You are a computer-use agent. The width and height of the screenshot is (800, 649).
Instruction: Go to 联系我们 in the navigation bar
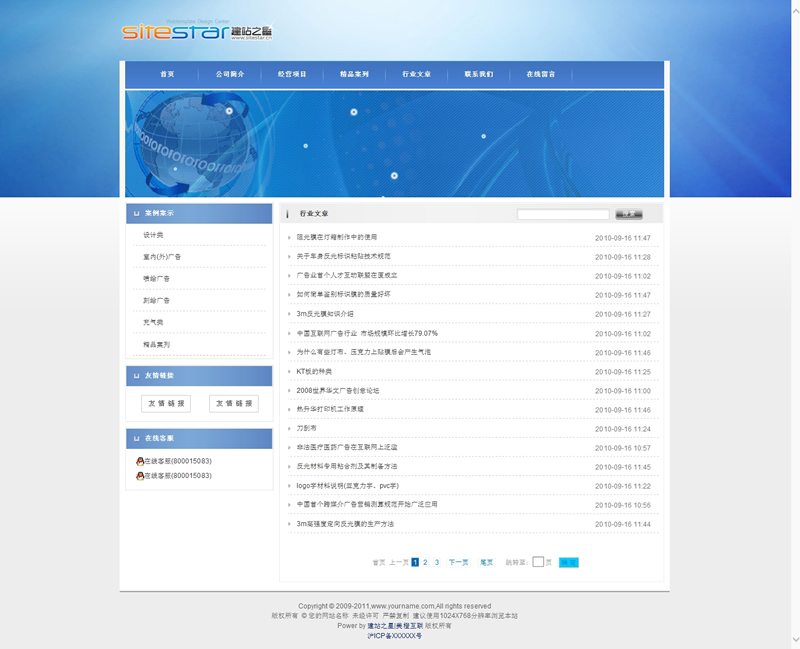478,75
